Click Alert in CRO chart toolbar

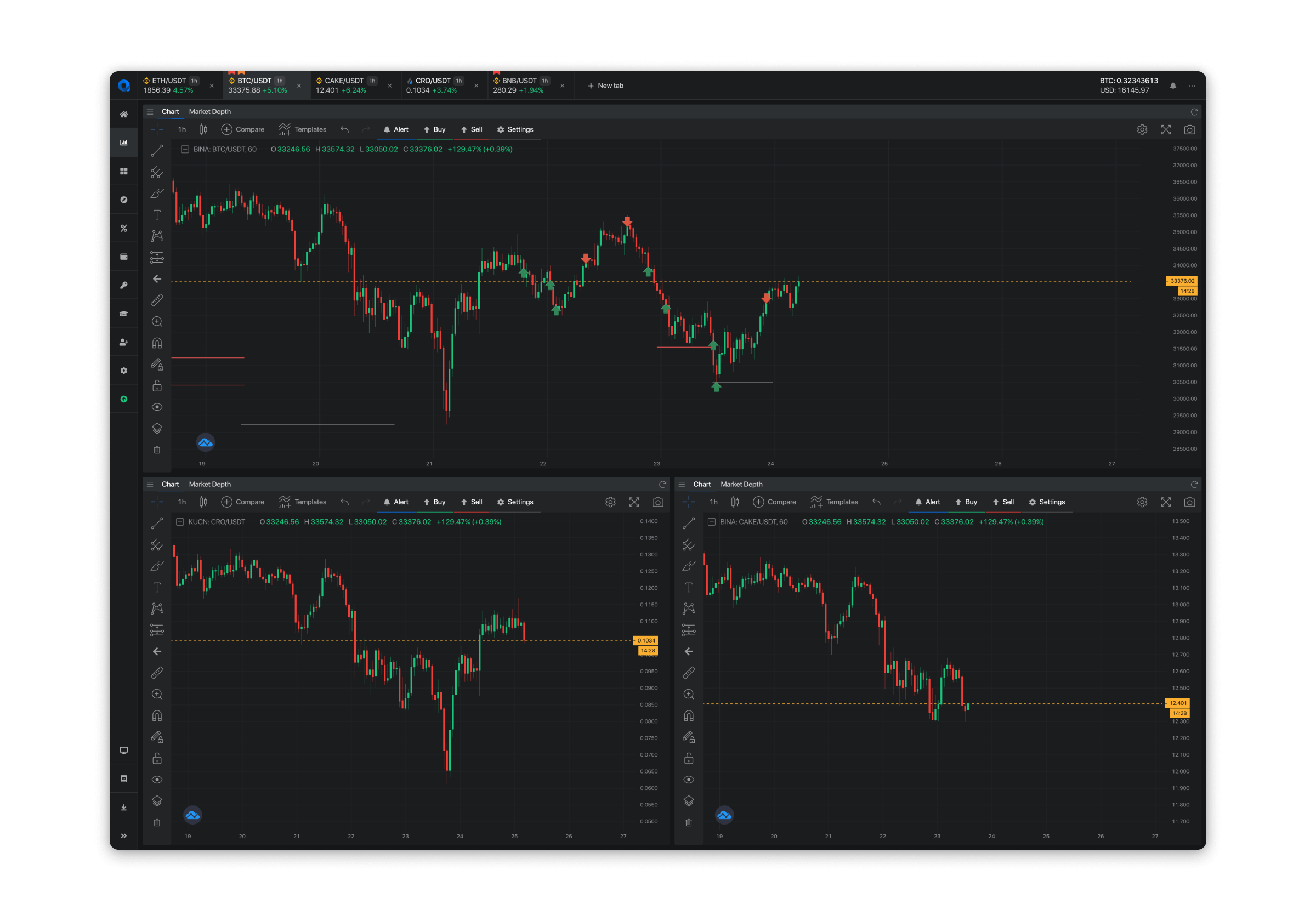395,503
